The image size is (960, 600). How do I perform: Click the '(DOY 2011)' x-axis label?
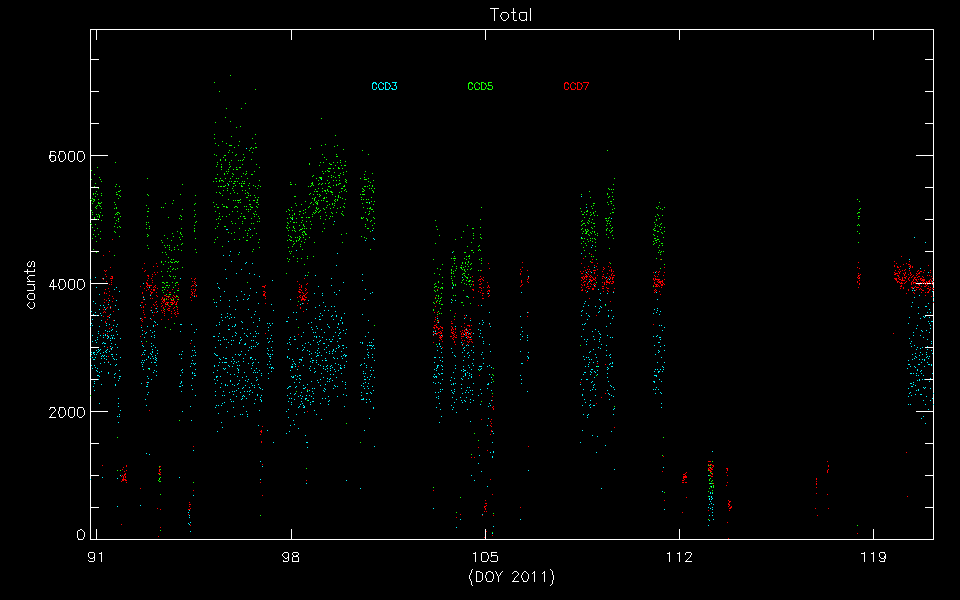tap(511, 577)
